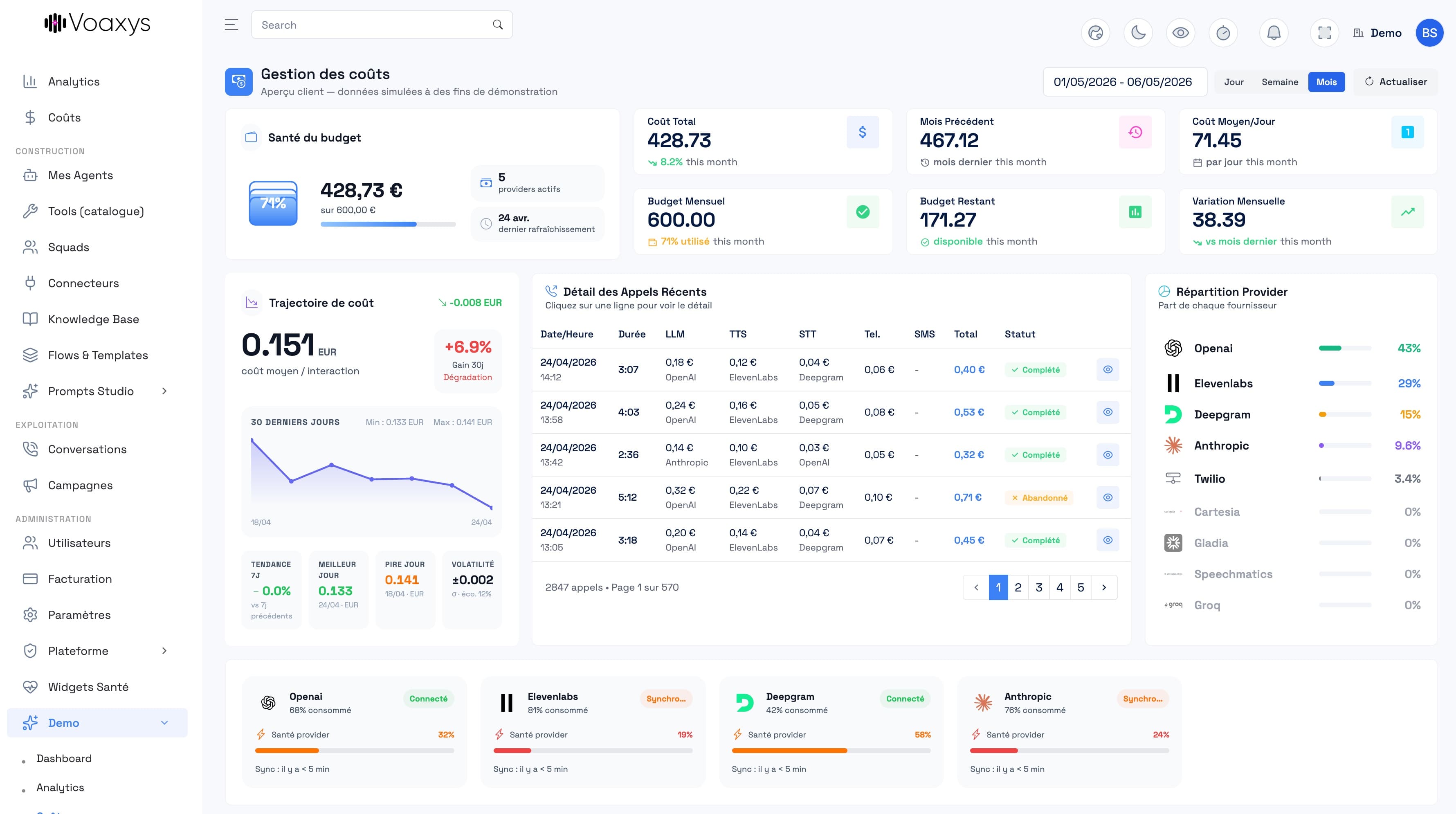Open date range 01/05/2026 - 06/05/2026 picker
Viewport: 1456px width, 814px height.
(1125, 81)
